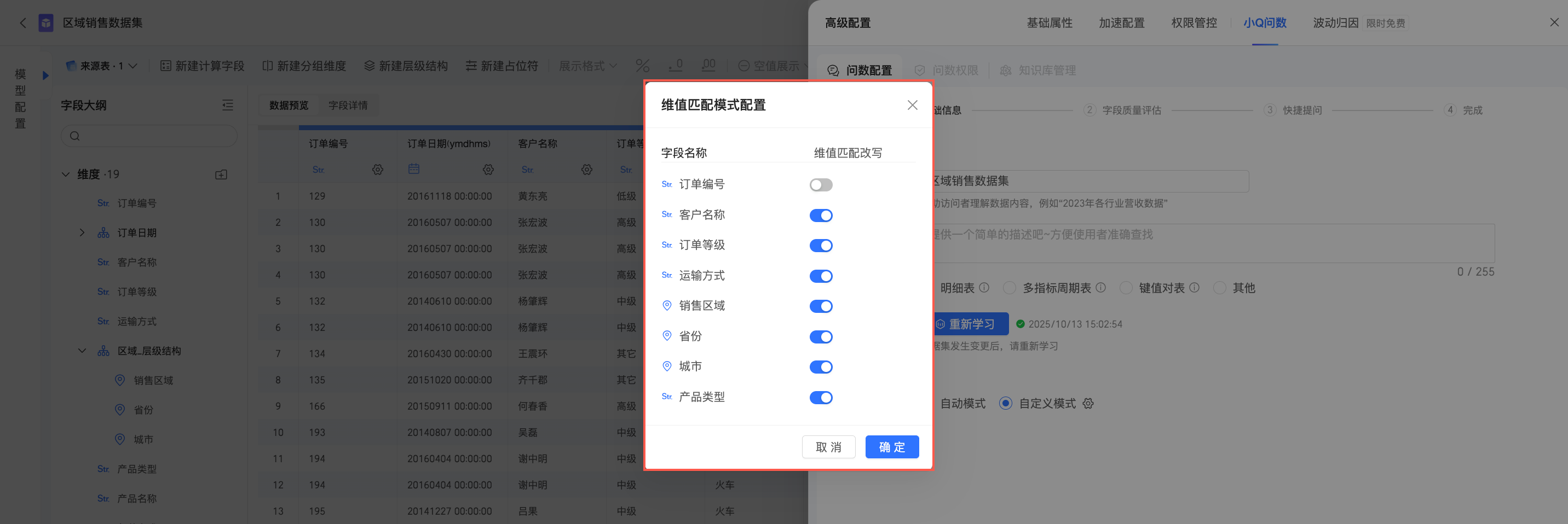Switch to the 数据预览 tab
Screen dimensions: 1568x524
coord(289,105)
